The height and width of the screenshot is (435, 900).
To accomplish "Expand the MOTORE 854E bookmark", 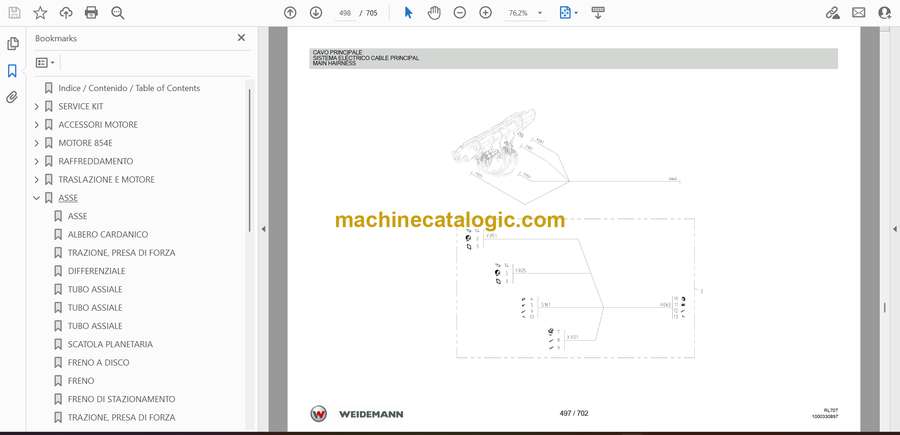I will (37, 143).
